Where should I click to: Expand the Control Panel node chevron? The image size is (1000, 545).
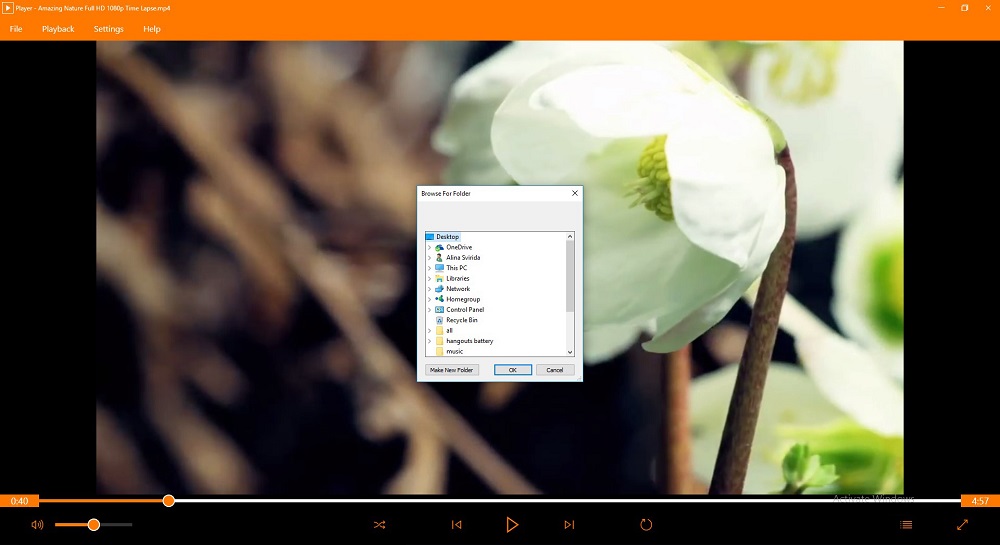pyautogui.click(x=429, y=310)
